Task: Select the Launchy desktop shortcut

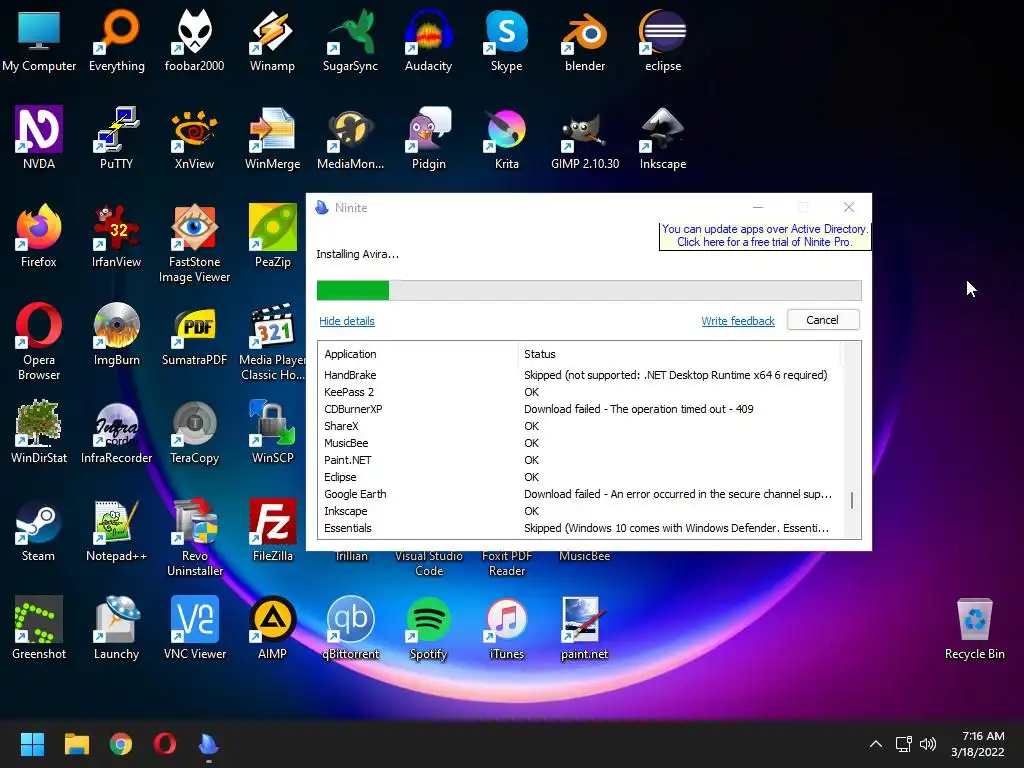Action: (117, 627)
